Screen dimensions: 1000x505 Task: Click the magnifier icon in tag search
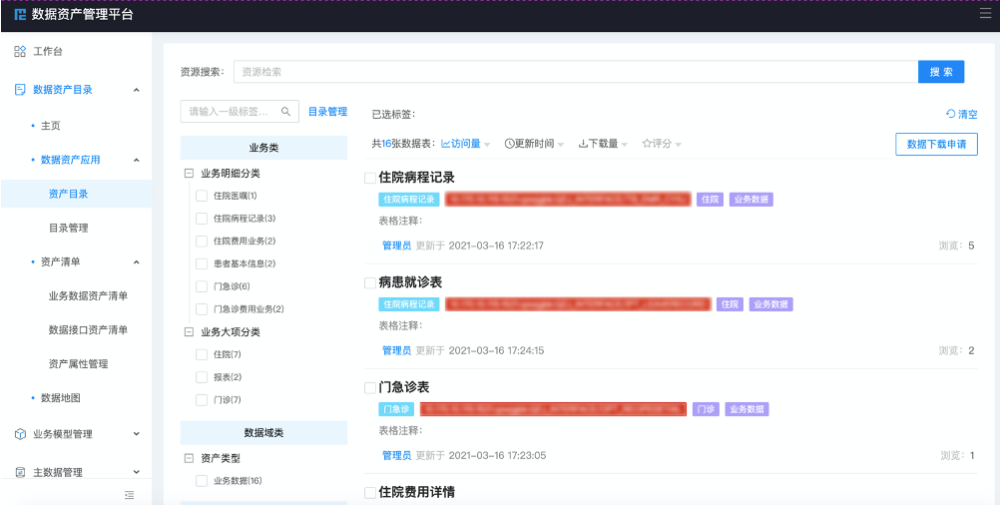click(x=286, y=111)
